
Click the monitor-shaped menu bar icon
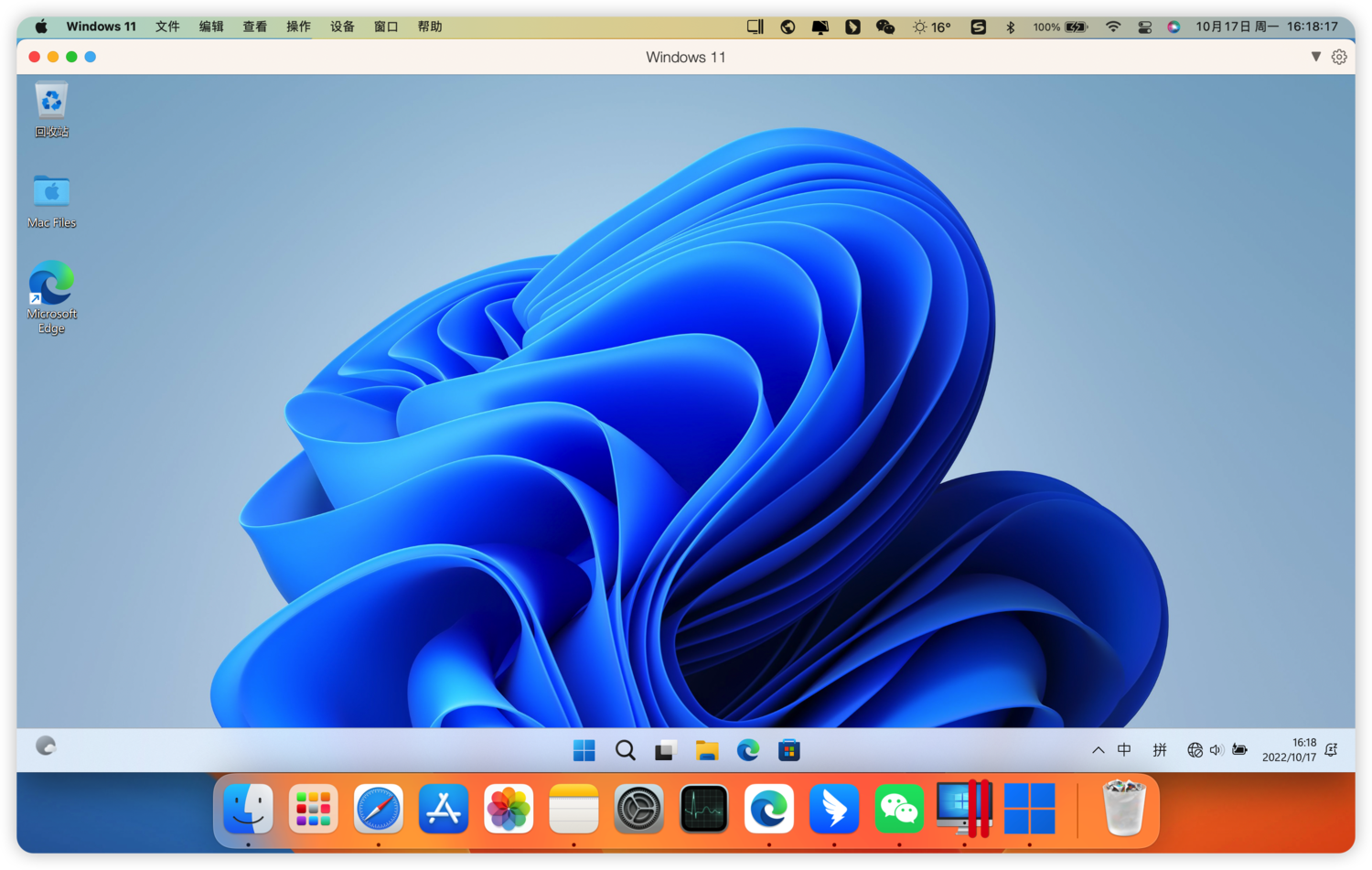tap(820, 27)
